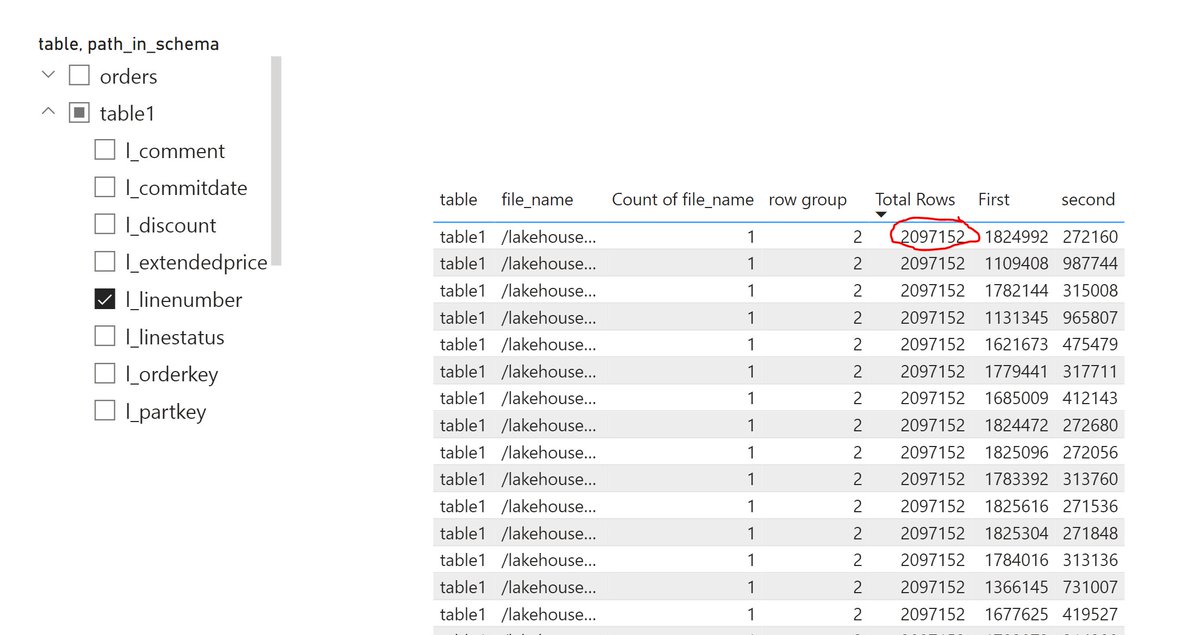Image resolution: width=1200 pixels, height=635 pixels.
Task: Sort by Count of file_name header
Action: pos(683,199)
